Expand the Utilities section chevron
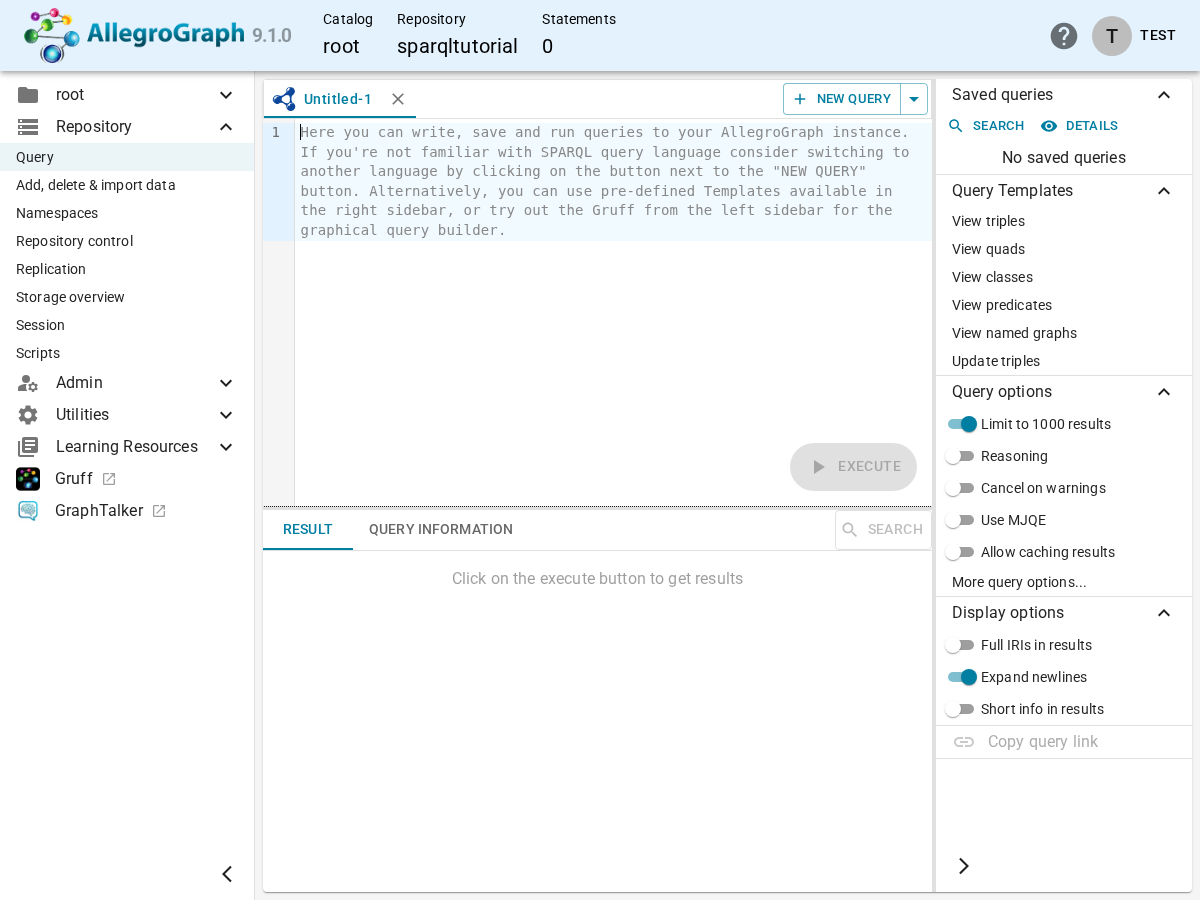The height and width of the screenshot is (900, 1200). 226,415
